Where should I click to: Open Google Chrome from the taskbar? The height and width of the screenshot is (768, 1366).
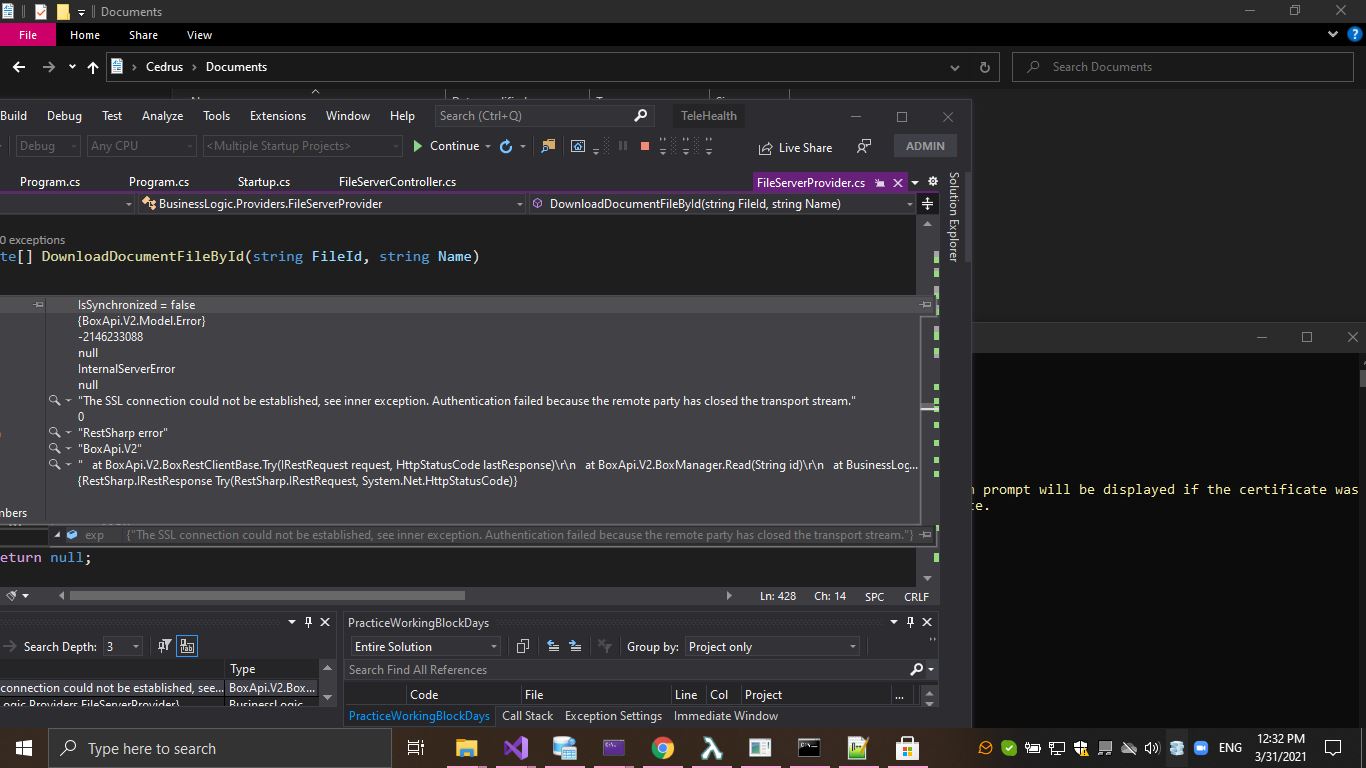[x=662, y=748]
